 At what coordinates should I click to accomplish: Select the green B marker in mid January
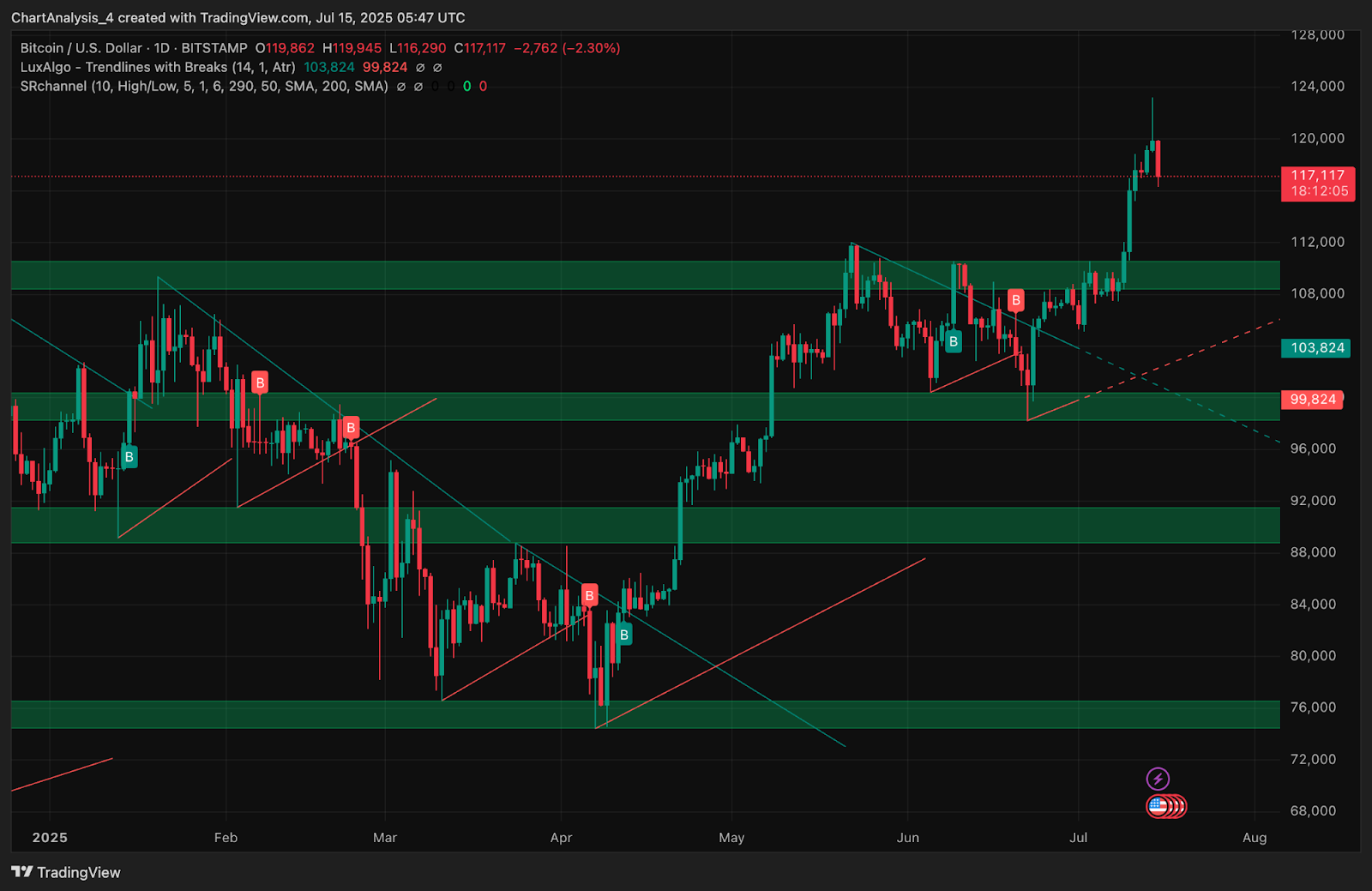tap(129, 456)
